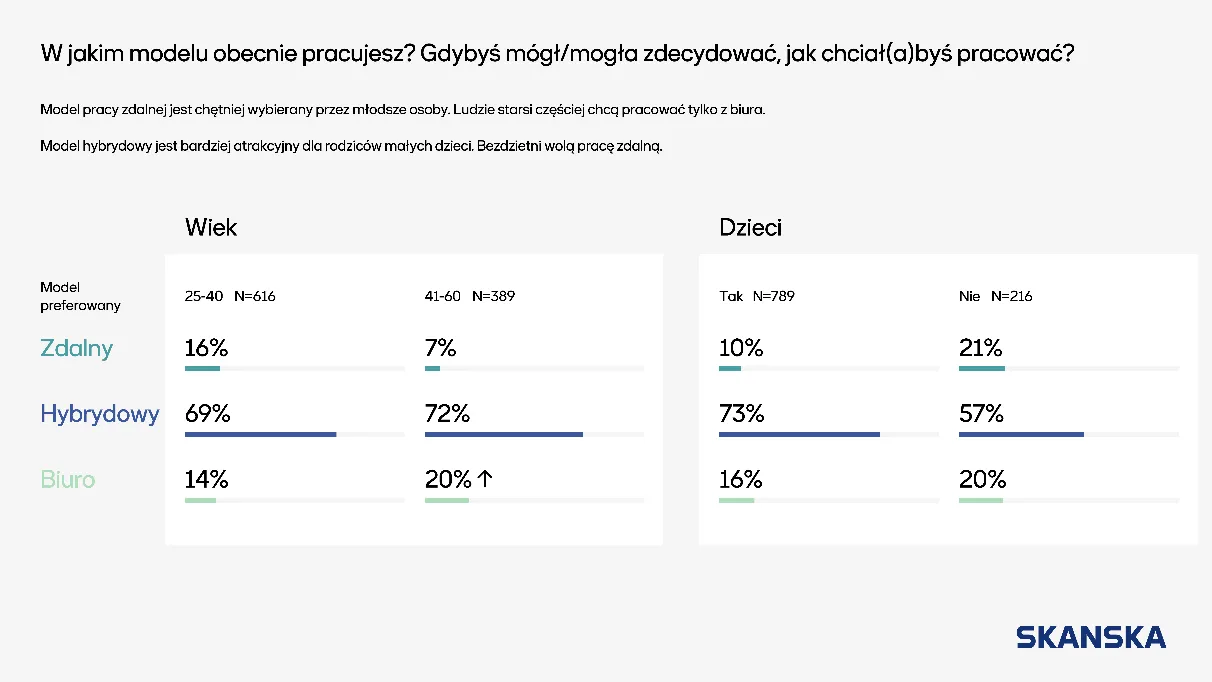Click the main question title text
The height and width of the screenshot is (682, 1212).
[x=557, y=54]
